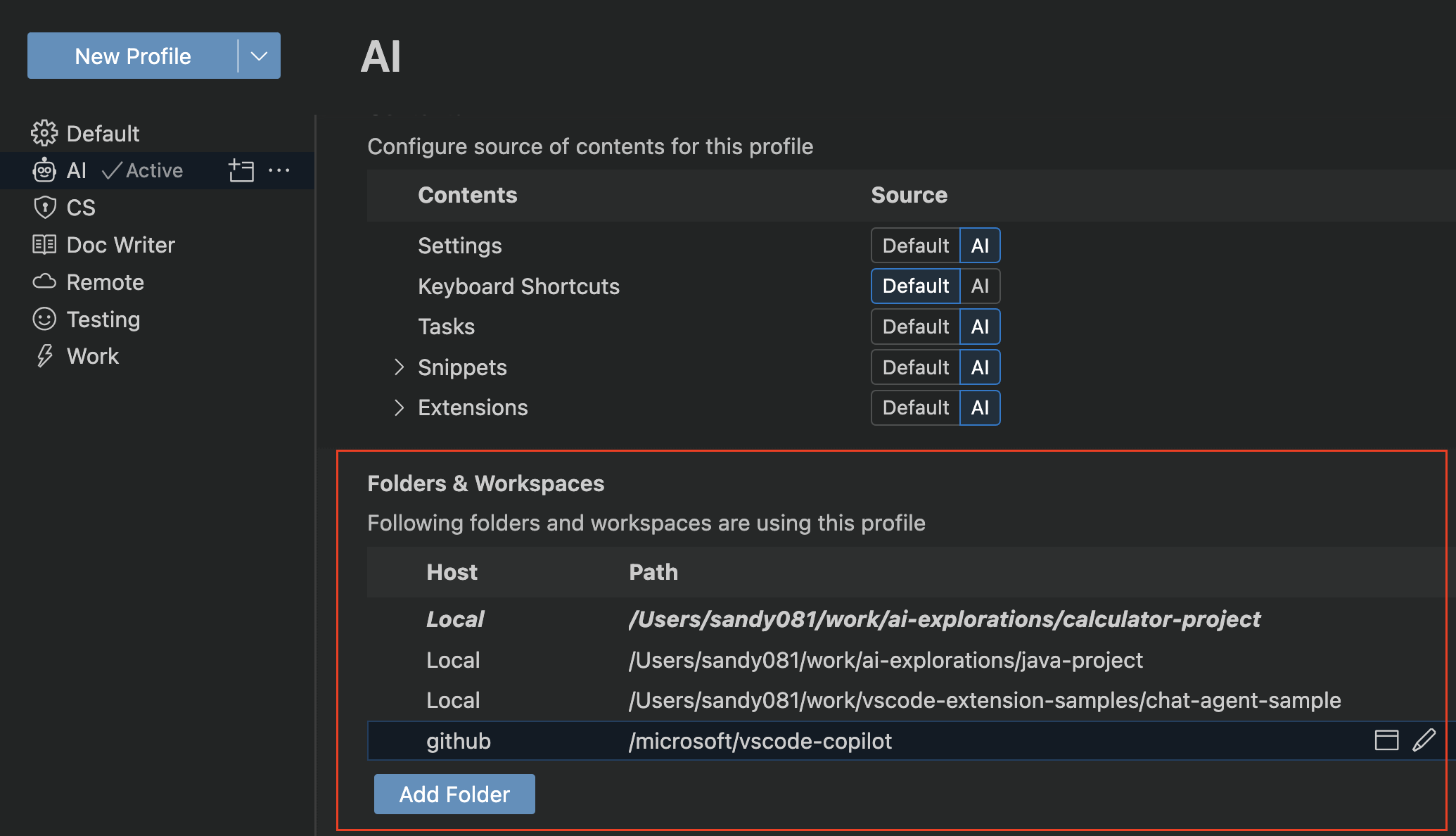This screenshot has width=1456, height=836.
Task: Click the Default profile gear icon
Action: point(44,132)
